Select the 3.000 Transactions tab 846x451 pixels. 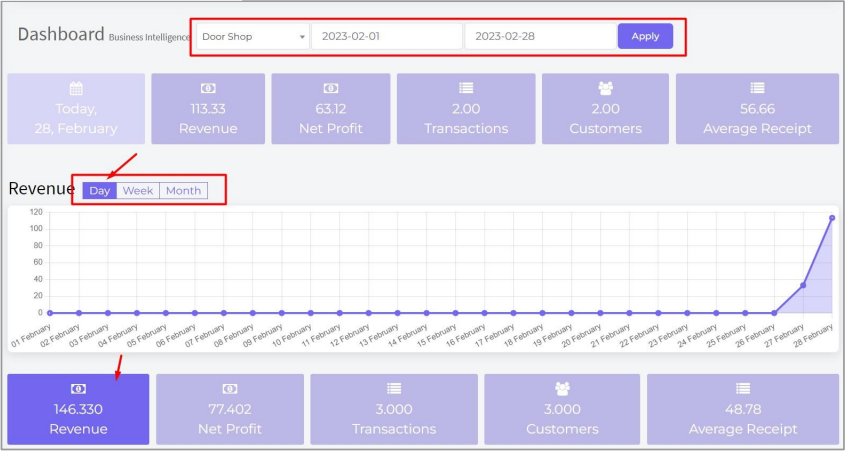[393, 409]
